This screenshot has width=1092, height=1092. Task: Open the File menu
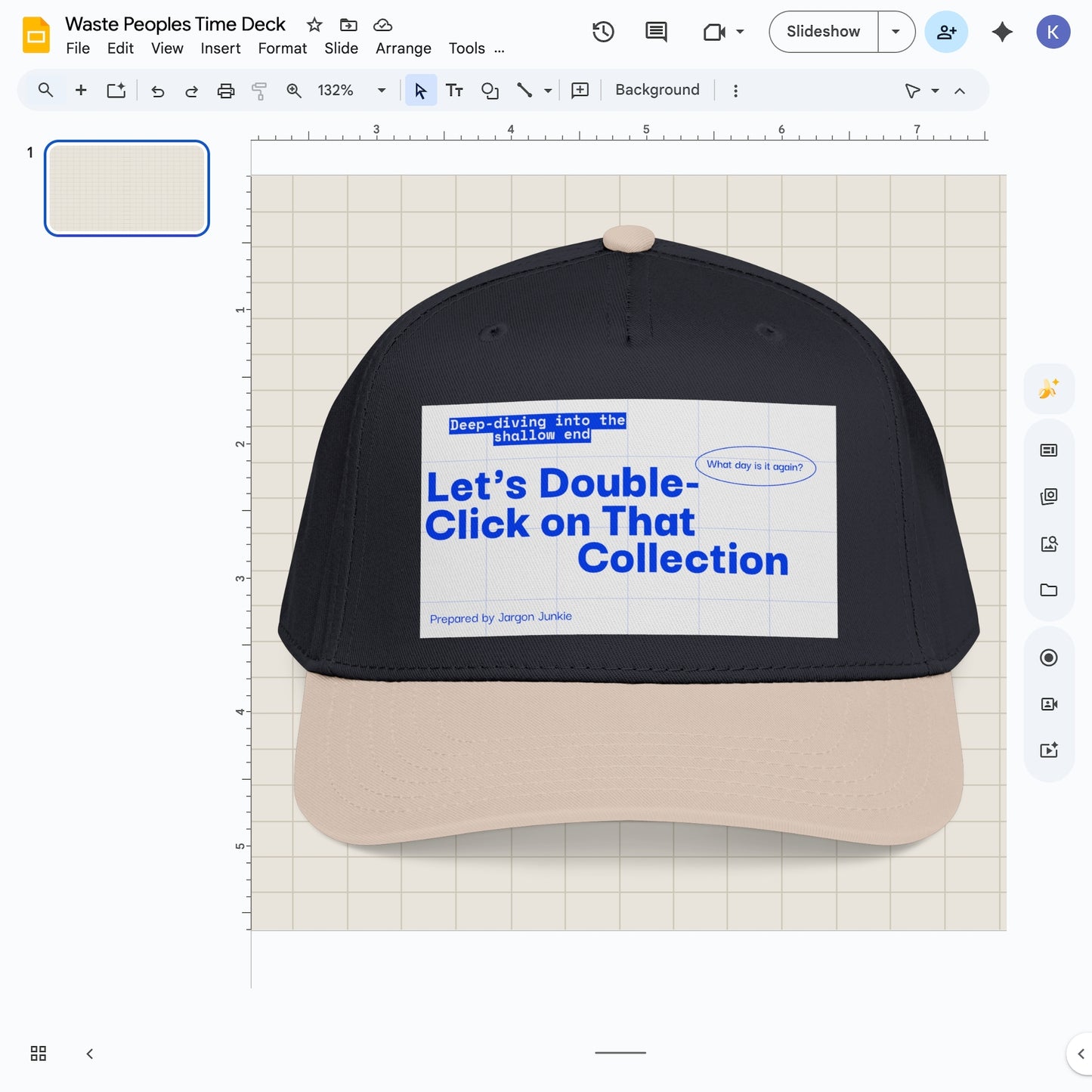(x=78, y=48)
